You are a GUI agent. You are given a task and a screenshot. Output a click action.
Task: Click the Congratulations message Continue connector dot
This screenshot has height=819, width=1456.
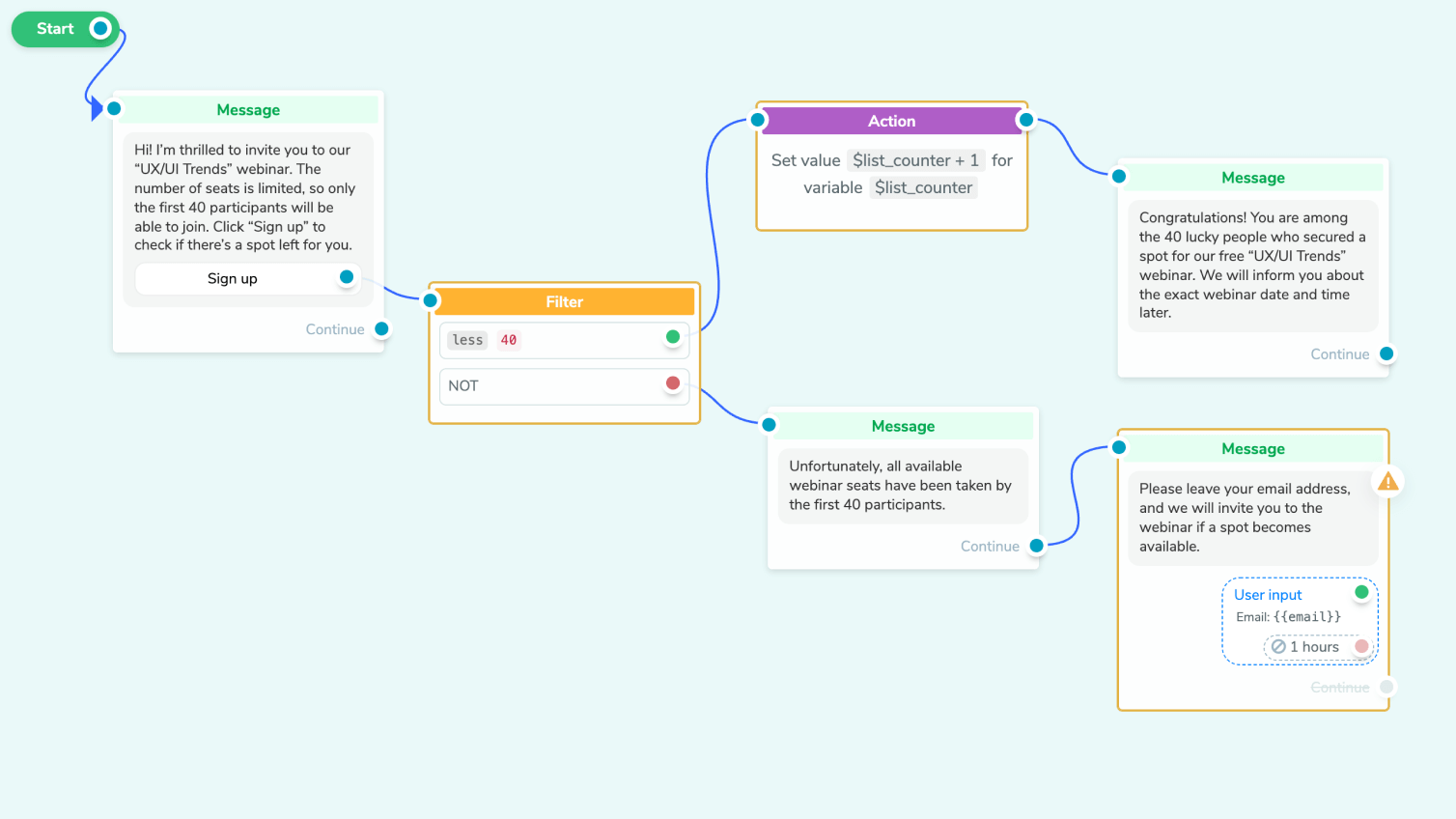1386,354
